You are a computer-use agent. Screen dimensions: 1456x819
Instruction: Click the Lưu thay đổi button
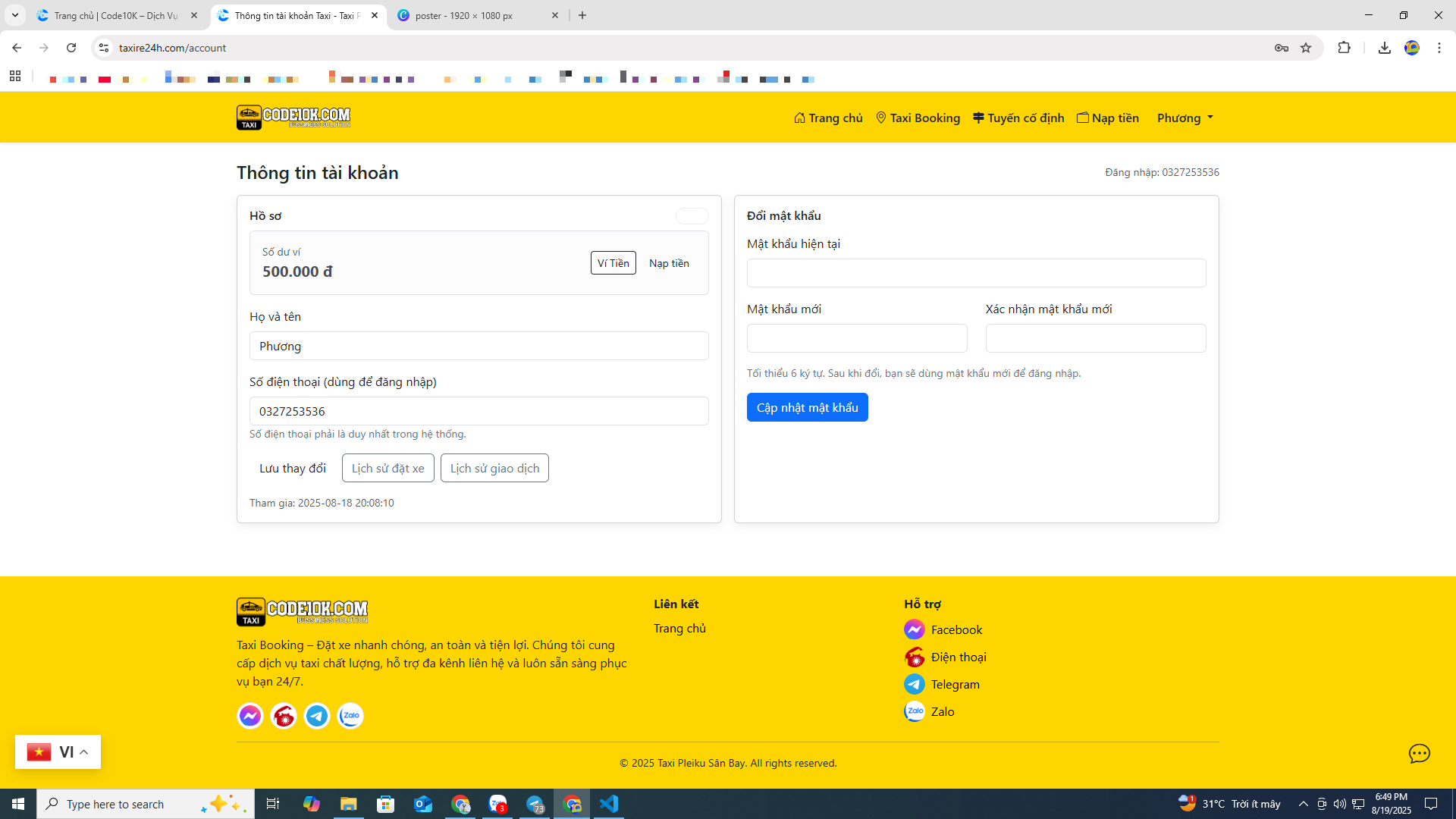pos(293,469)
